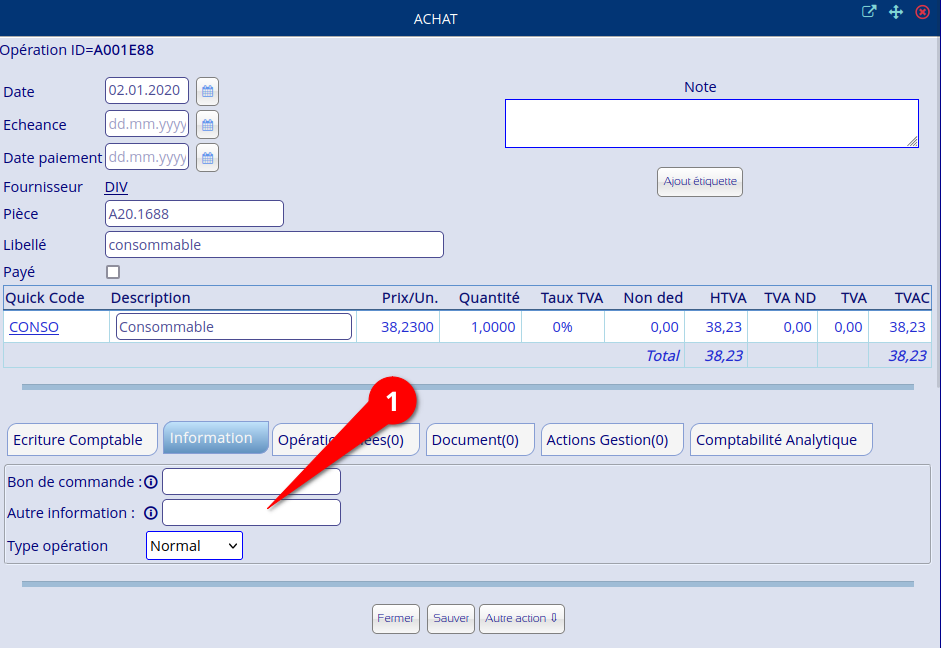This screenshot has height=648, width=941.
Task: Open the CONSO quick code link
Action: coord(34,327)
